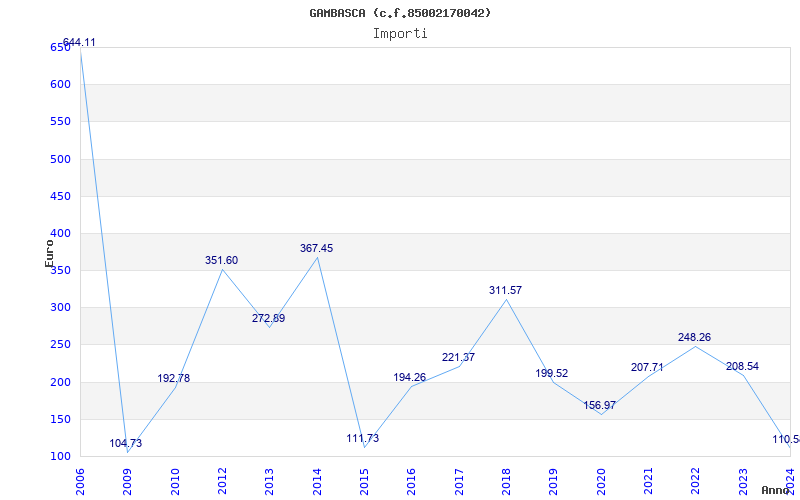Click the 111.73 data value
The height and width of the screenshot is (500, 800).
[x=363, y=438]
